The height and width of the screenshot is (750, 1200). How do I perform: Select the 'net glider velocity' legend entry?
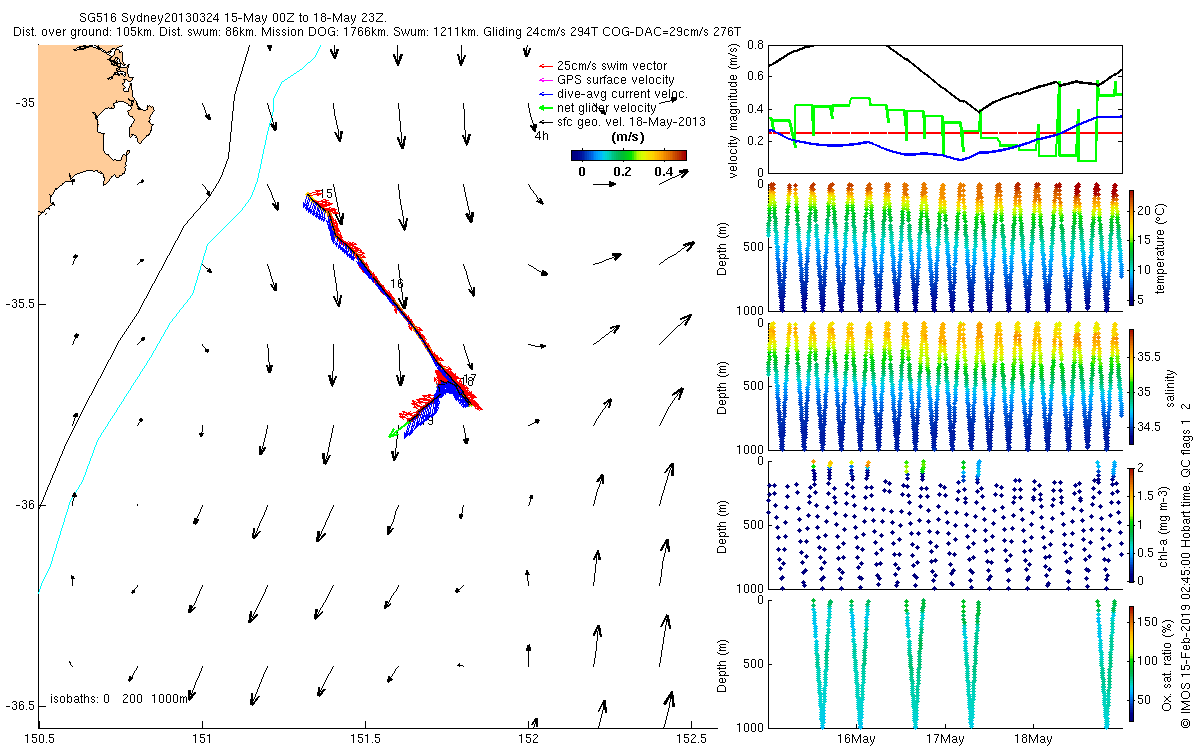(607, 107)
